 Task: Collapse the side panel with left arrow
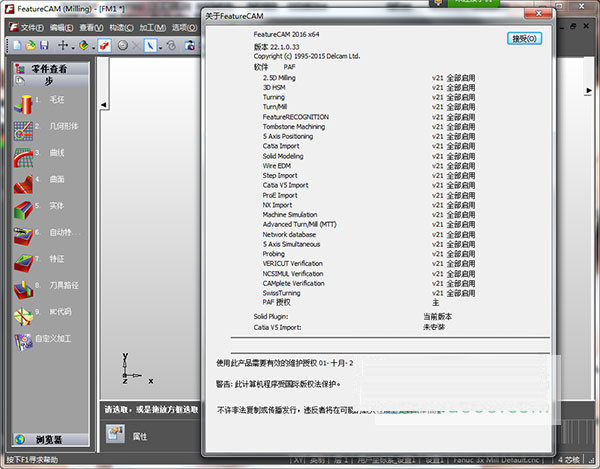point(104,105)
